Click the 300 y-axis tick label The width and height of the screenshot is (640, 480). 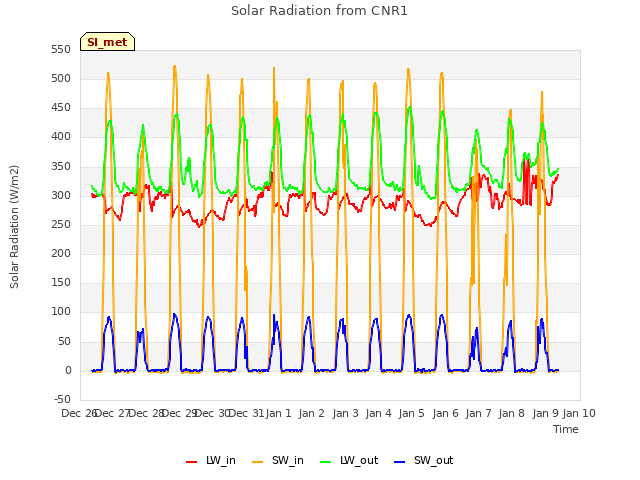(61, 196)
